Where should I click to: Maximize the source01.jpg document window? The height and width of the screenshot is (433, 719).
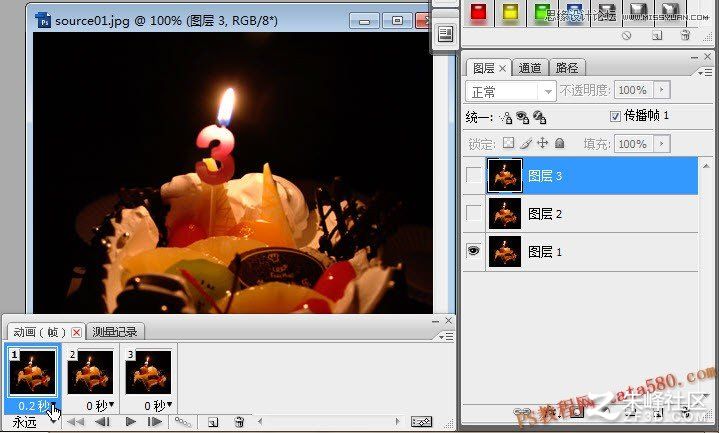[x=397, y=21]
